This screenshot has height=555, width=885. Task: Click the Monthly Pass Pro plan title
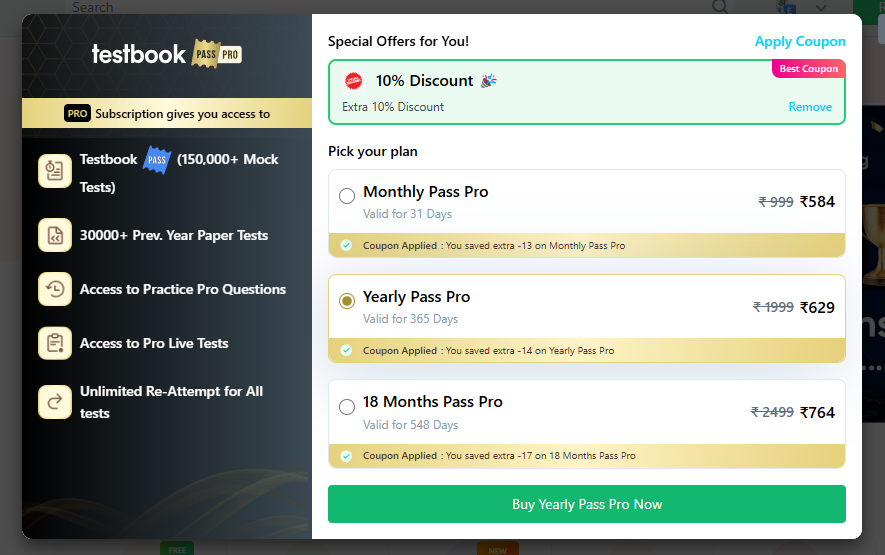click(426, 192)
